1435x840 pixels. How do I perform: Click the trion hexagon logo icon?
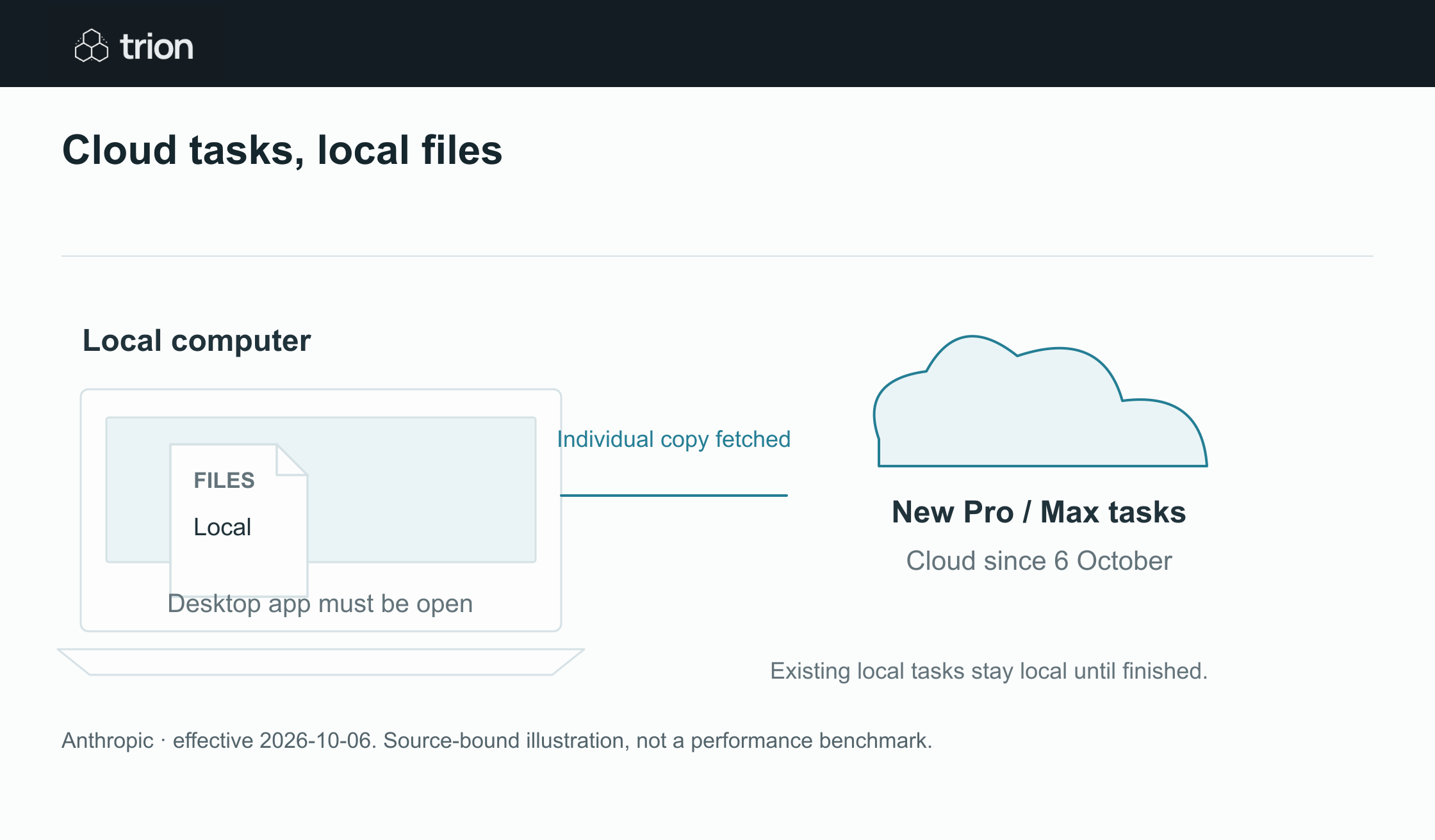coord(92,45)
